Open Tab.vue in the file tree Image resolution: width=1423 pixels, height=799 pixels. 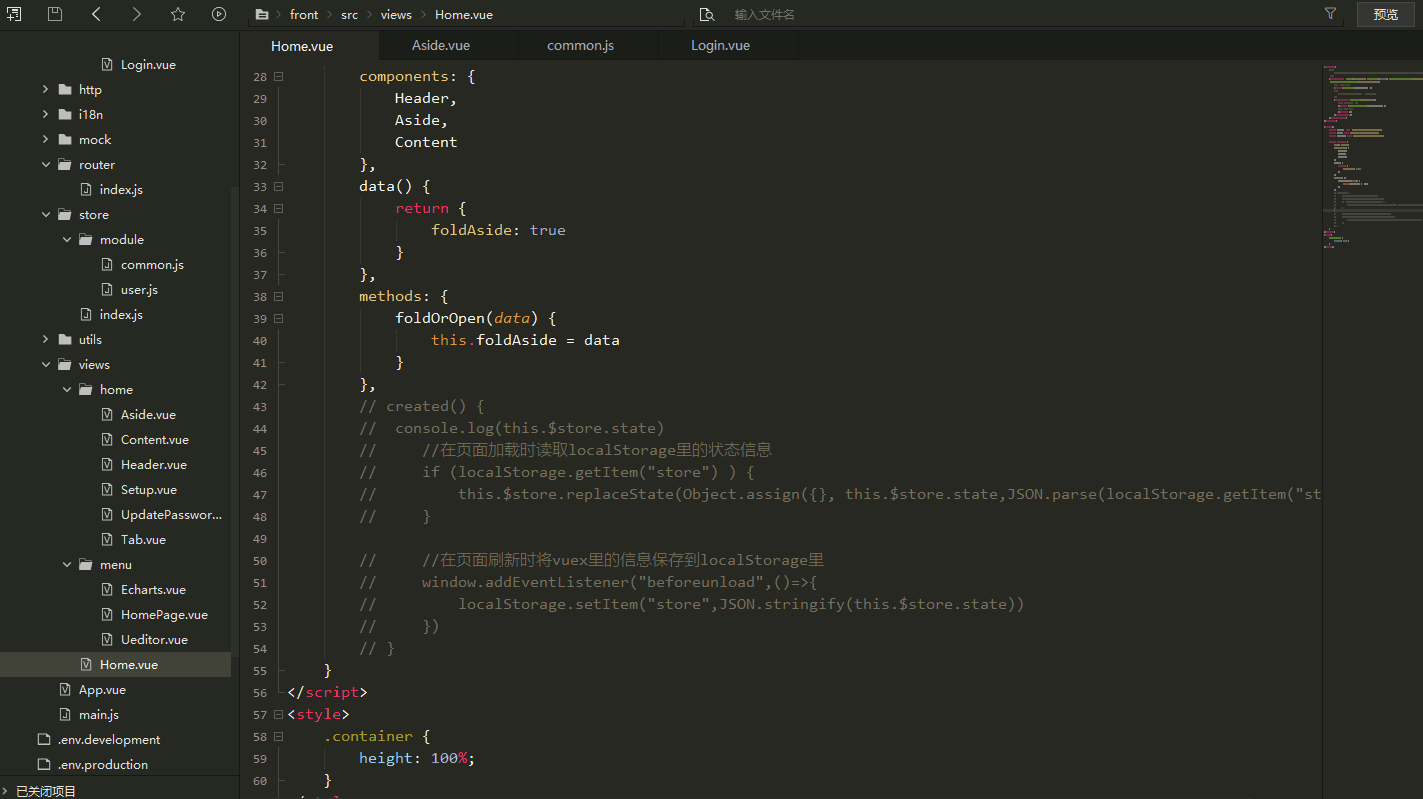click(143, 539)
